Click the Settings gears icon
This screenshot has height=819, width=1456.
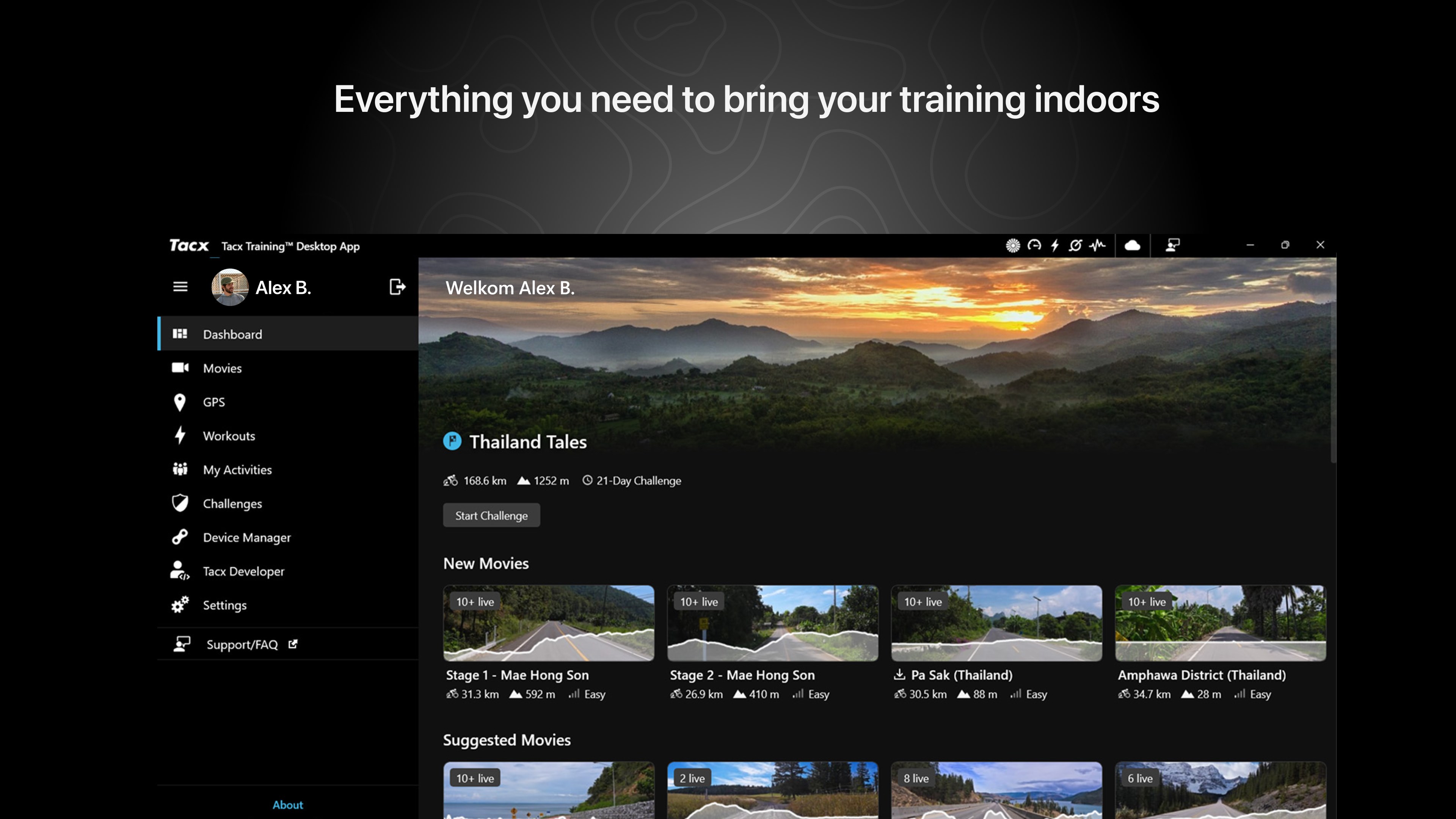(180, 605)
